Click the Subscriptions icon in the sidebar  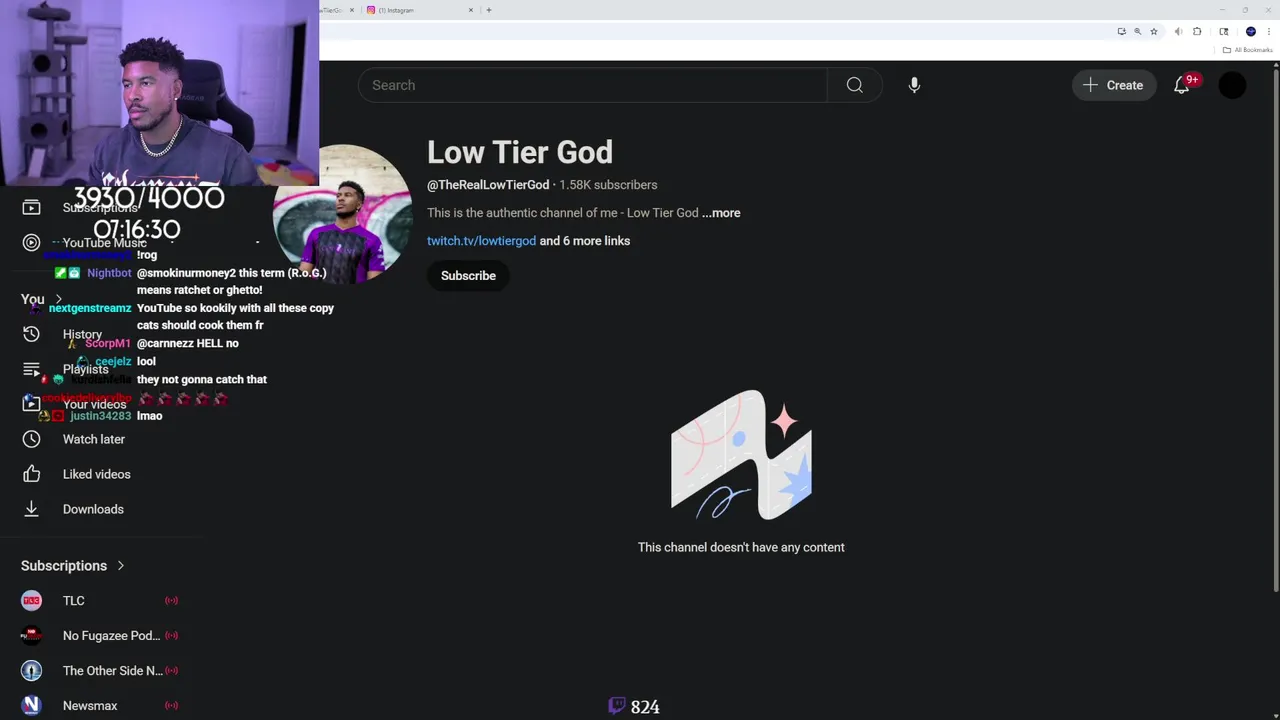[31, 207]
